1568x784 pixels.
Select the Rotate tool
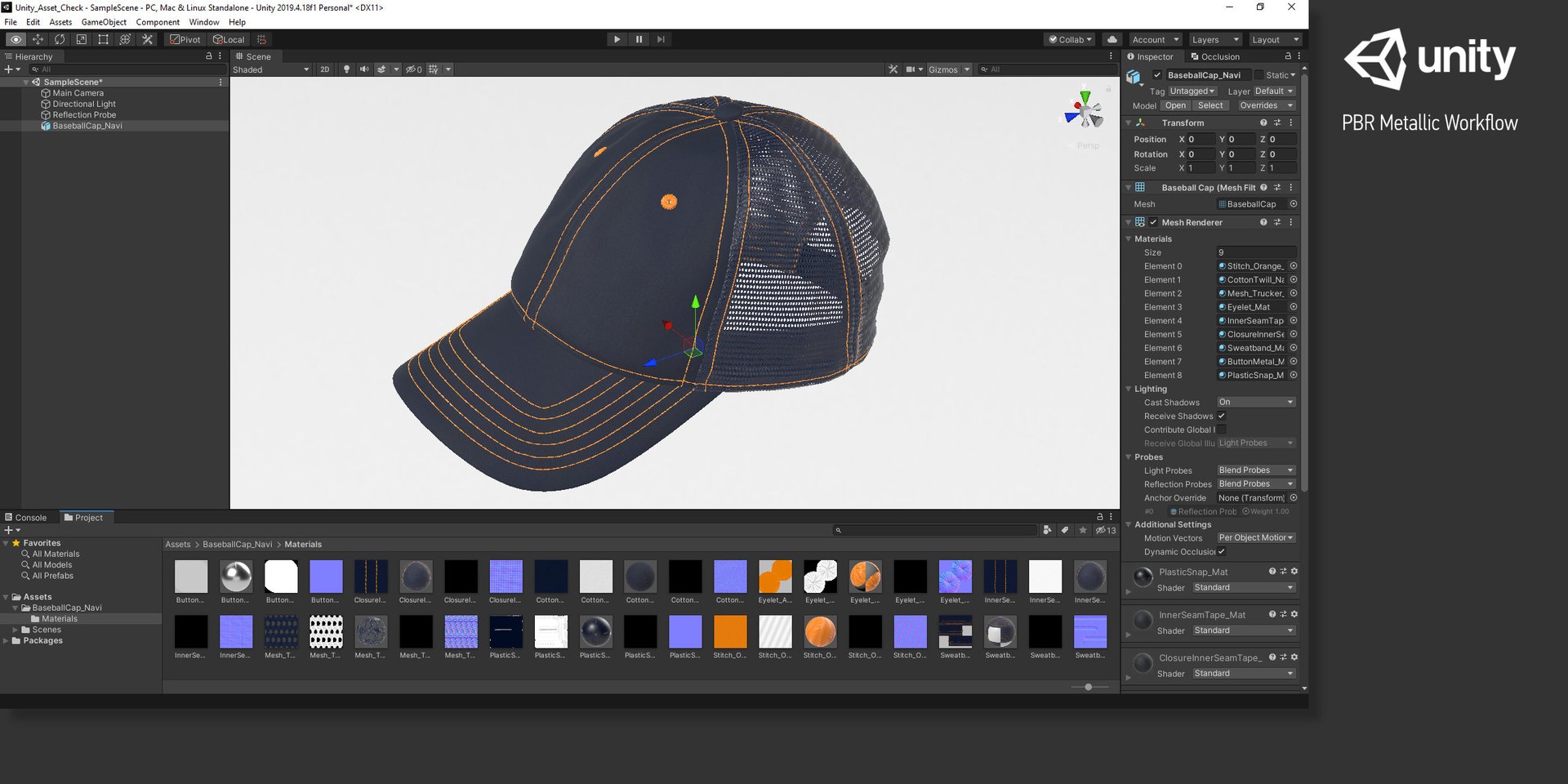click(x=60, y=39)
